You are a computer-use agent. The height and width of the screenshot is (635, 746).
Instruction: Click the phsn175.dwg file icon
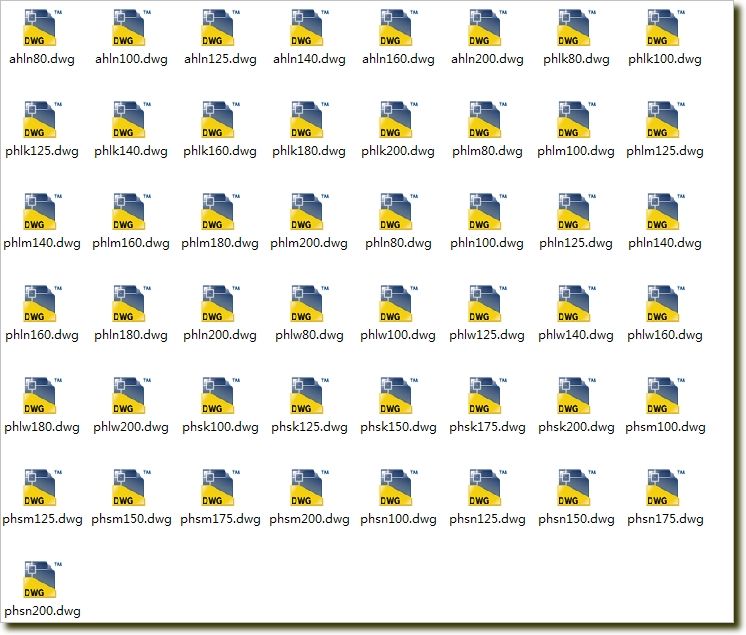point(663,488)
